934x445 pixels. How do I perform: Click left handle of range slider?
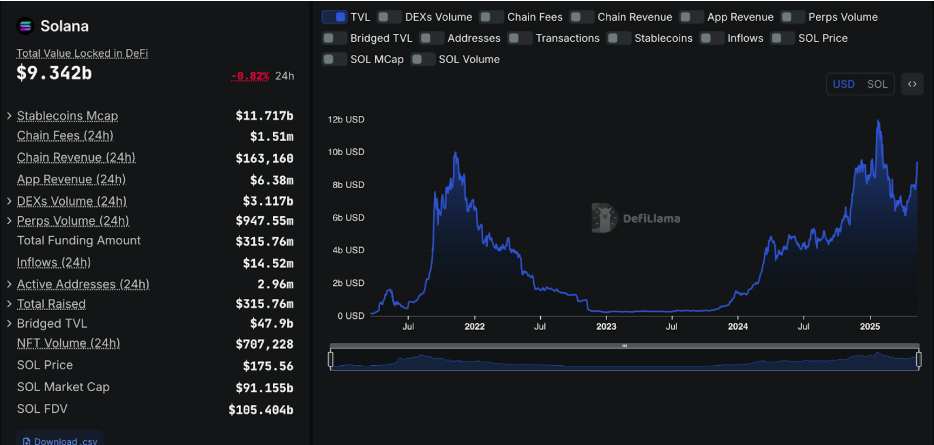point(331,359)
